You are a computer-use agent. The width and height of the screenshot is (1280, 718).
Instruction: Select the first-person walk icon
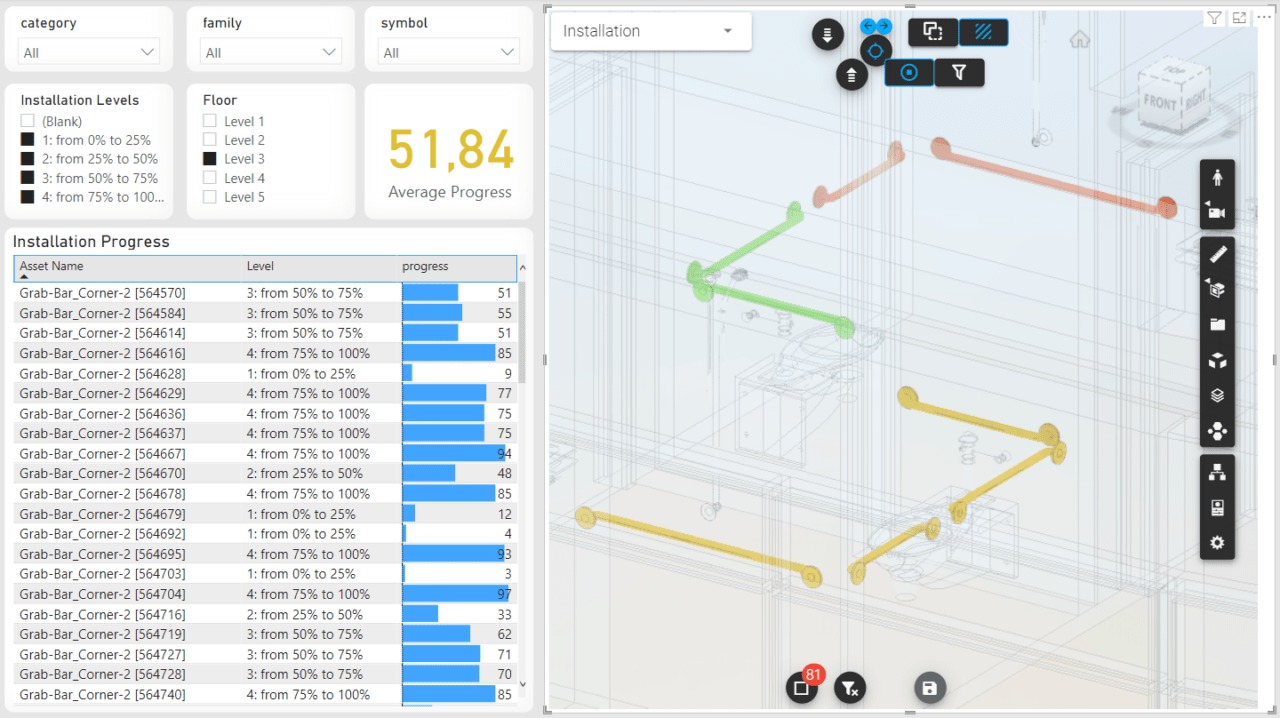pos(1217,178)
